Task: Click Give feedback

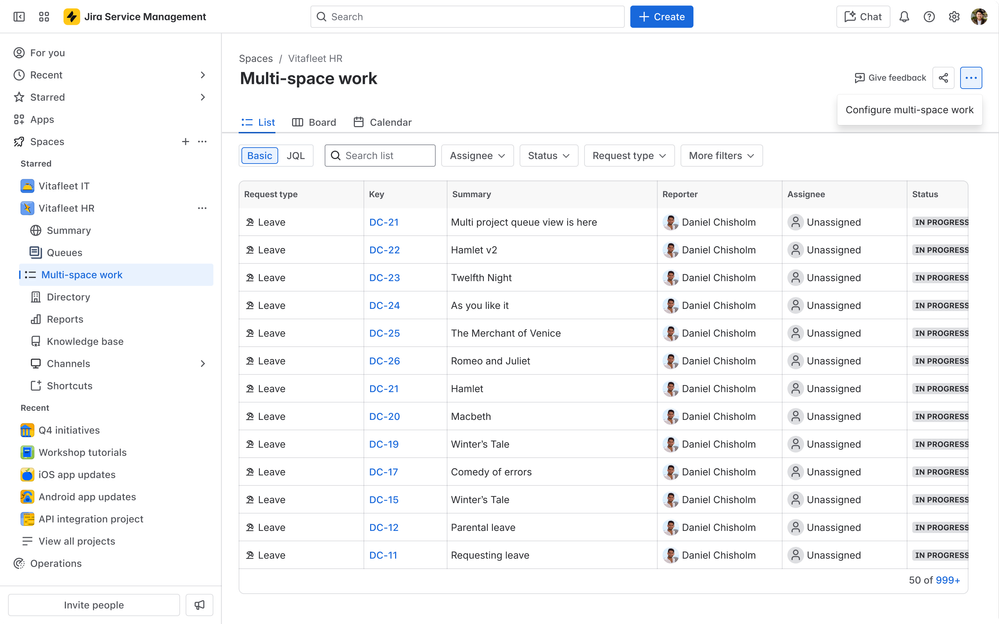Action: point(890,78)
